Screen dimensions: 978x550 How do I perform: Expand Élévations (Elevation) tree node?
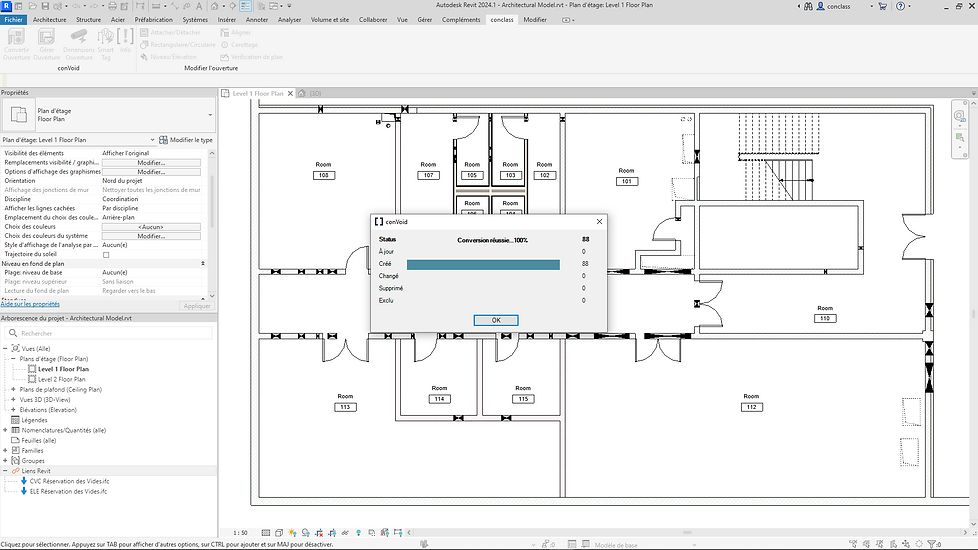pyautogui.click(x=13, y=410)
